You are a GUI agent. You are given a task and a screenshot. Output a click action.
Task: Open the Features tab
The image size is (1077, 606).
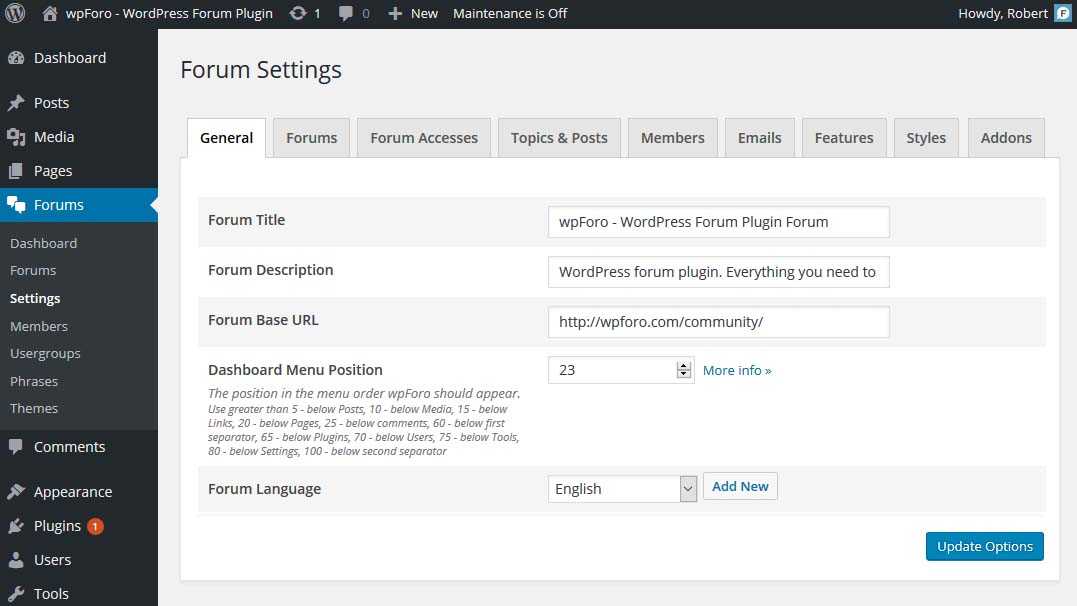844,138
